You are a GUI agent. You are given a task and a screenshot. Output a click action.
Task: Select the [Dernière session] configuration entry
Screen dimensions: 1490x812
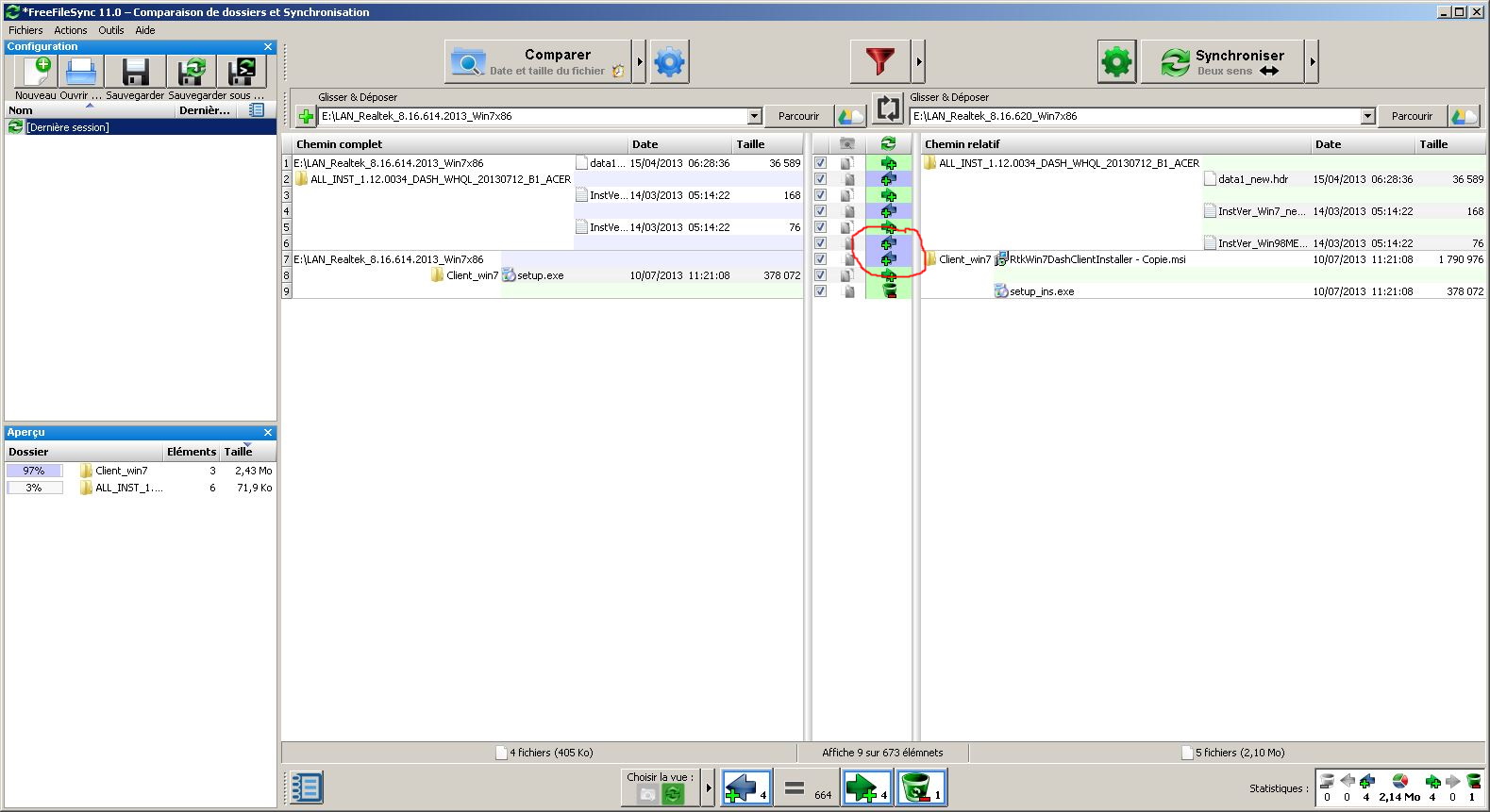click(x=141, y=127)
